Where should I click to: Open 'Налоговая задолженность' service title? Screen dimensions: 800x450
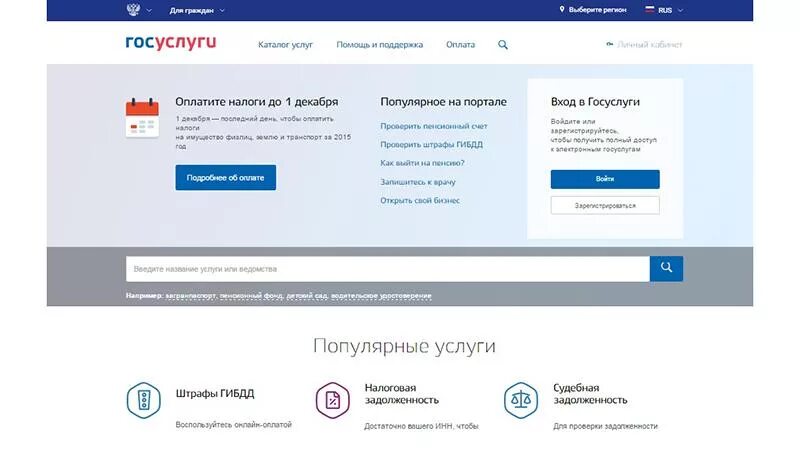(x=402, y=394)
